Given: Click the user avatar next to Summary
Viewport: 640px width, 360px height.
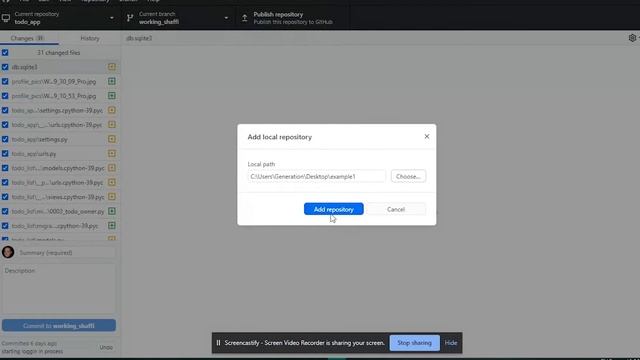Looking at the screenshot, I should click(x=8, y=252).
